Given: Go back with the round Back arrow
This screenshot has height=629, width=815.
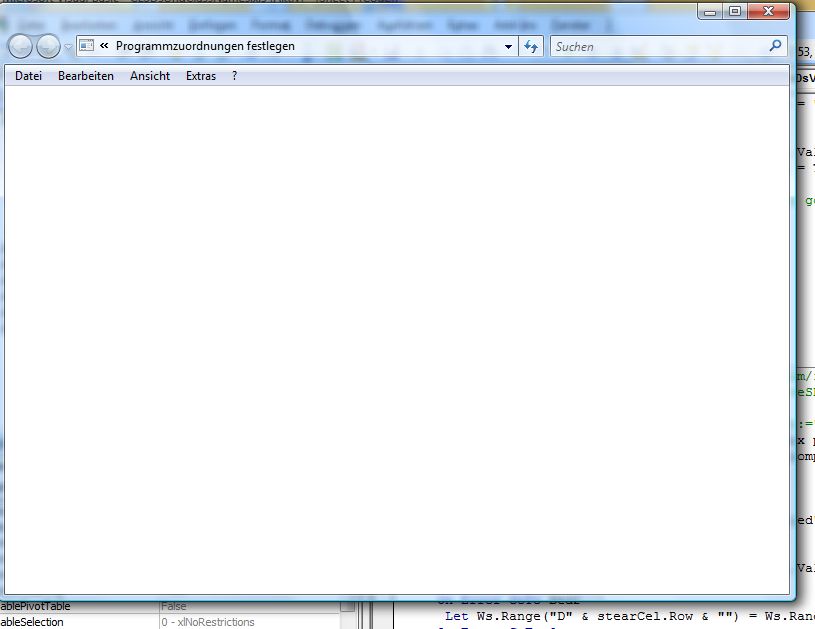Looking at the screenshot, I should tap(20, 46).
